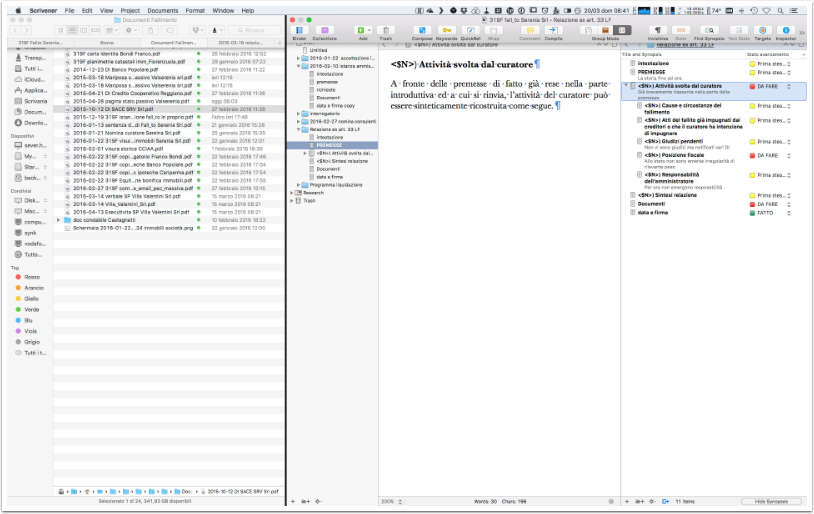Image resolution: width=814 pixels, height=514 pixels.
Task: Click the Compile toolbar icon
Action: point(553,31)
